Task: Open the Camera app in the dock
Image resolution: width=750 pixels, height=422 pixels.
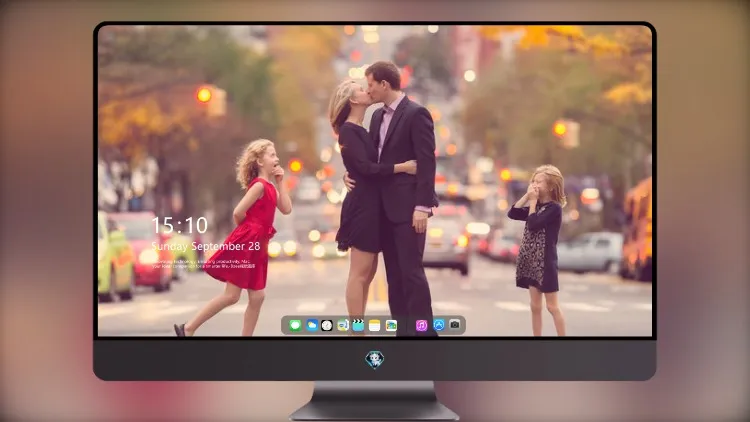Action: click(x=455, y=325)
